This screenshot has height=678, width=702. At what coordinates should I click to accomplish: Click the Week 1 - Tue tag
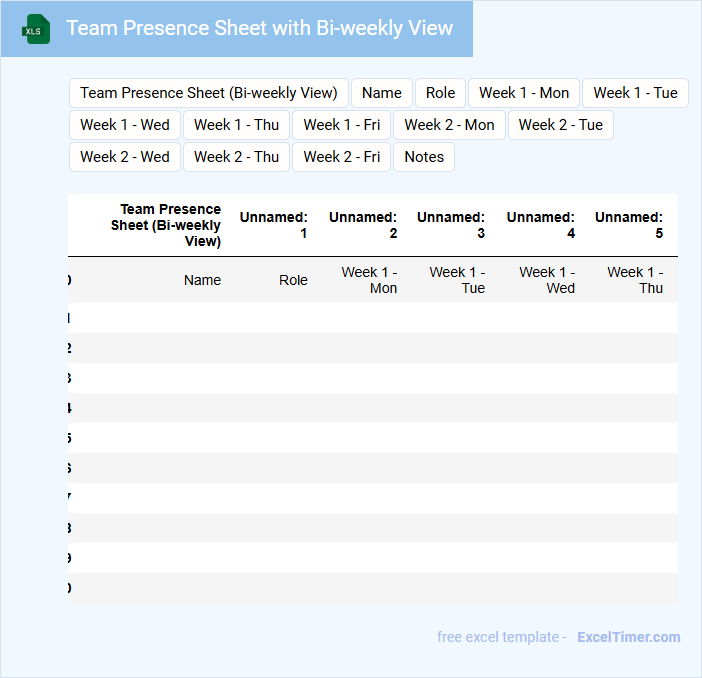635,93
